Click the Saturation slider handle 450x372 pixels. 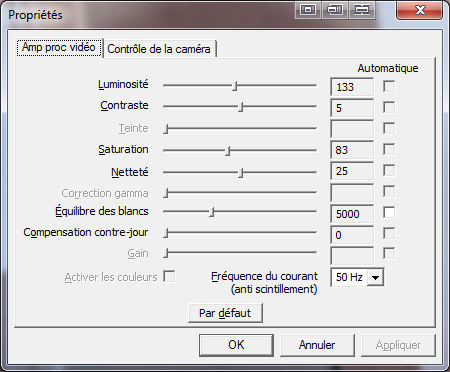(228, 151)
